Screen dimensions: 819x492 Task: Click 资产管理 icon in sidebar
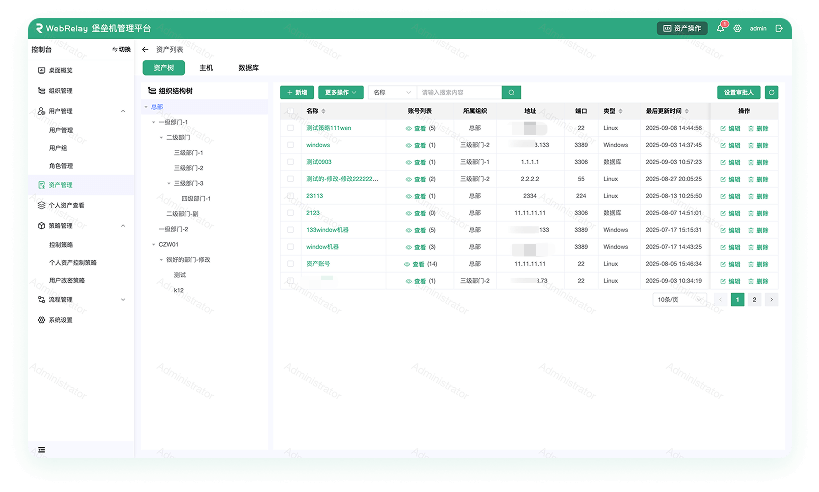(41, 185)
